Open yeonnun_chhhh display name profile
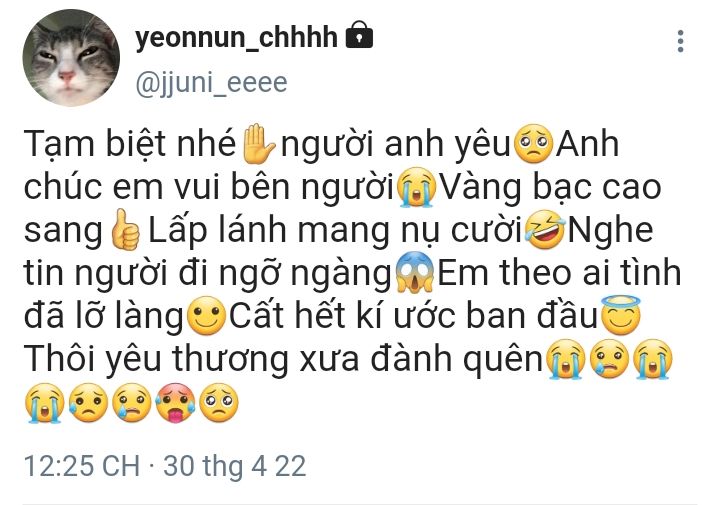The height and width of the screenshot is (505, 720). (x=236, y=39)
